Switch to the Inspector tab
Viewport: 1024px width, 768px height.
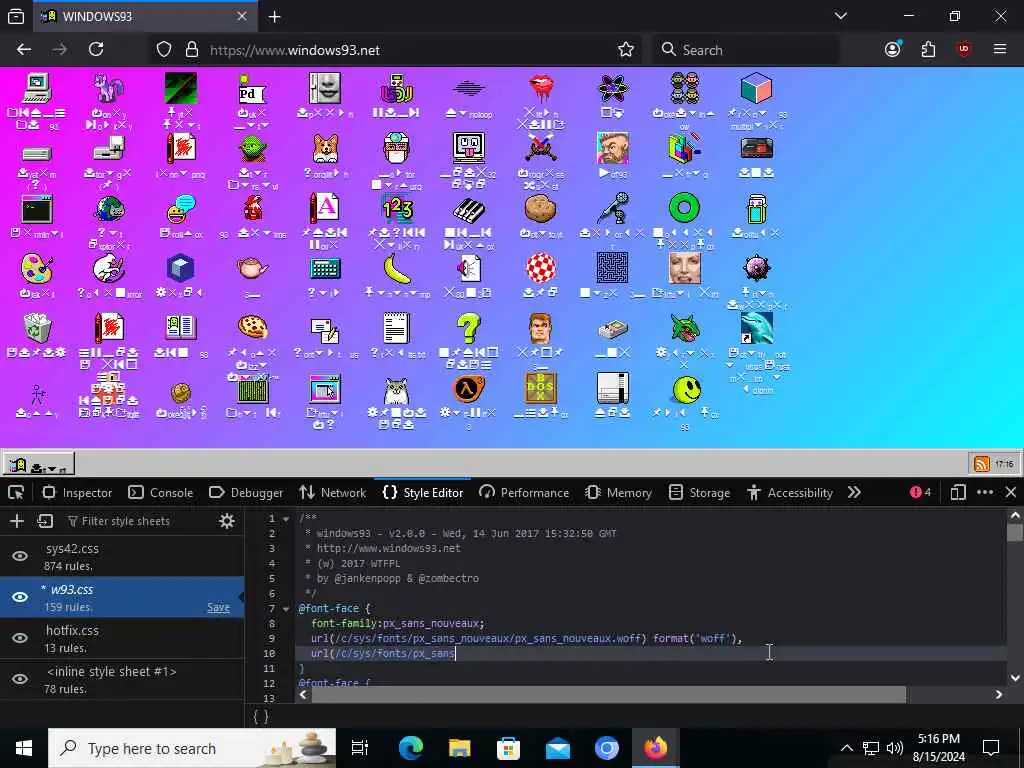(77, 492)
